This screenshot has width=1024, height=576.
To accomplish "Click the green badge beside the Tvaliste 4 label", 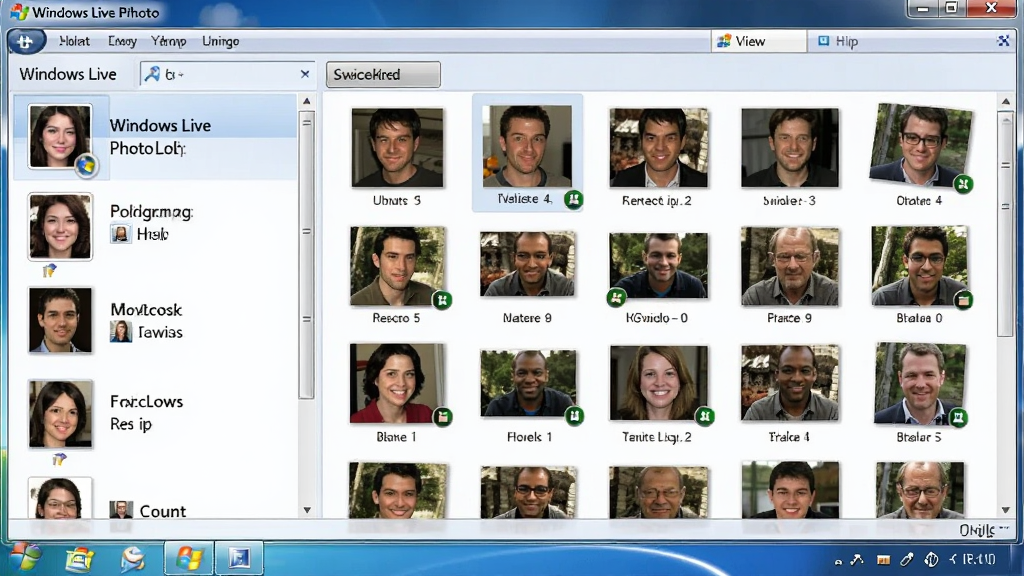I will (573, 199).
